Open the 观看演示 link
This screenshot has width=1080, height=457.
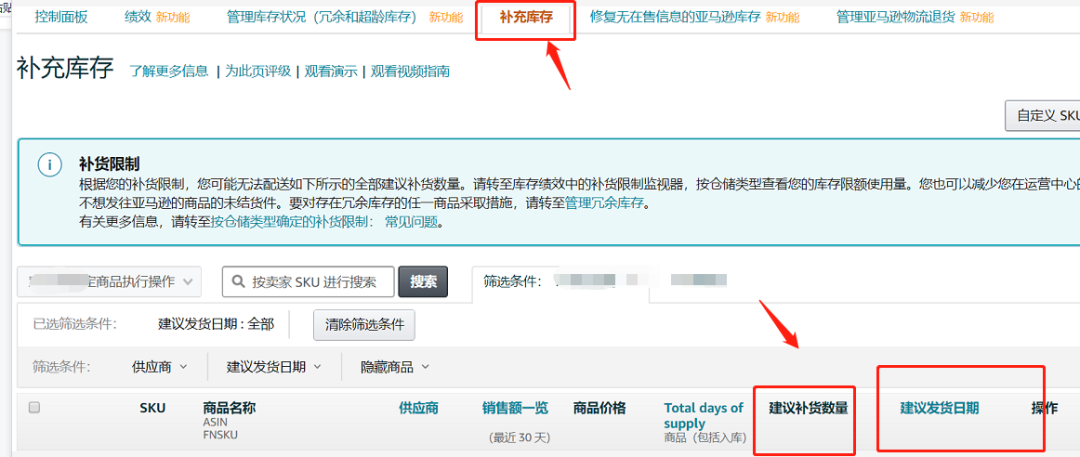[x=331, y=71]
